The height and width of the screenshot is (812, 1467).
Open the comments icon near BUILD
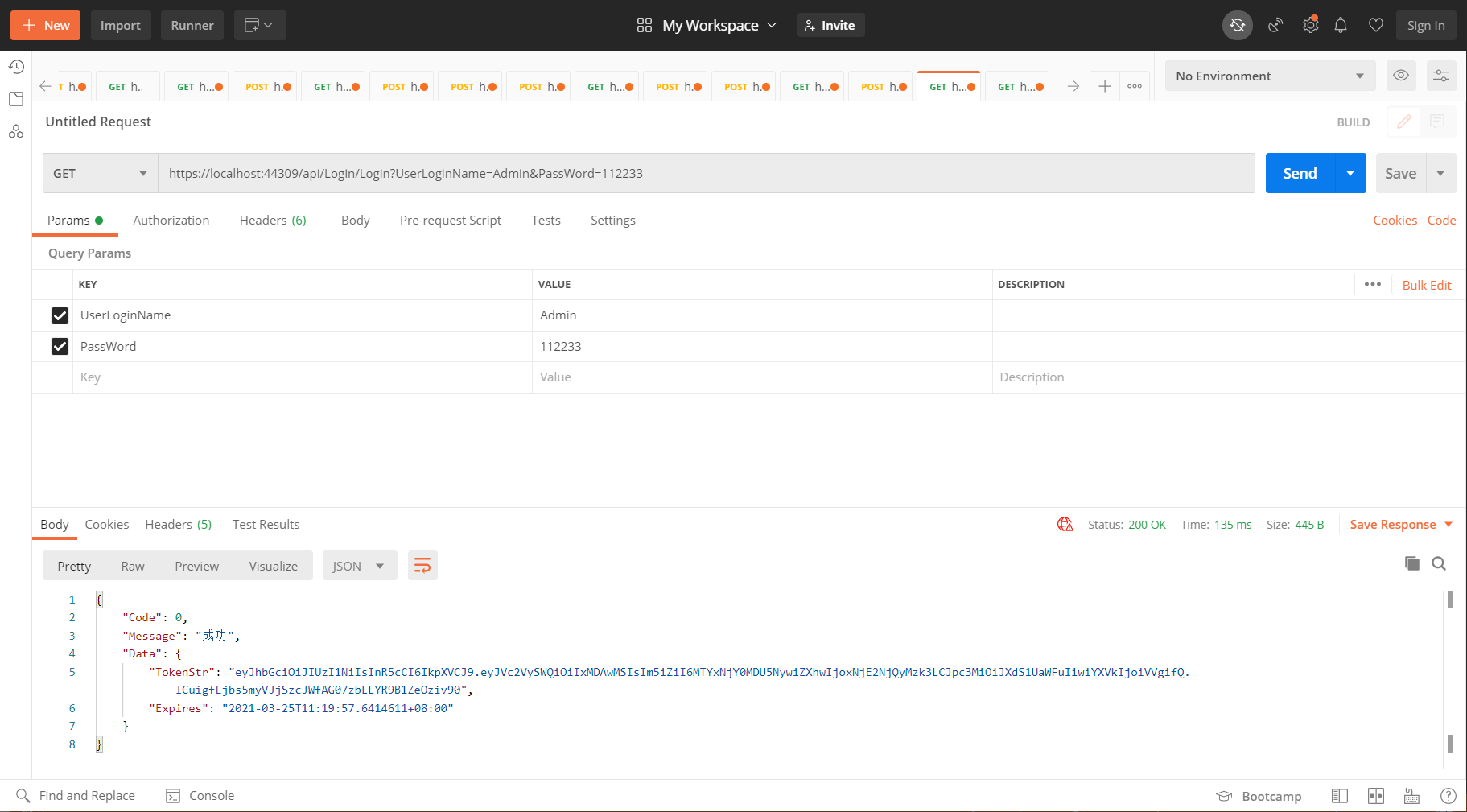point(1437,122)
